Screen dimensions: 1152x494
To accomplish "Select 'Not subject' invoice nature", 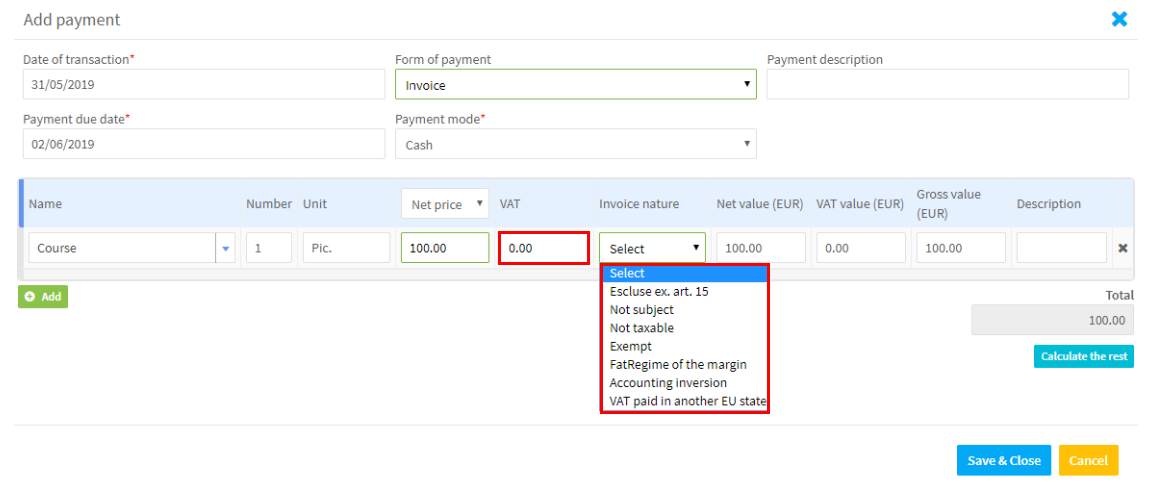I will (x=641, y=310).
